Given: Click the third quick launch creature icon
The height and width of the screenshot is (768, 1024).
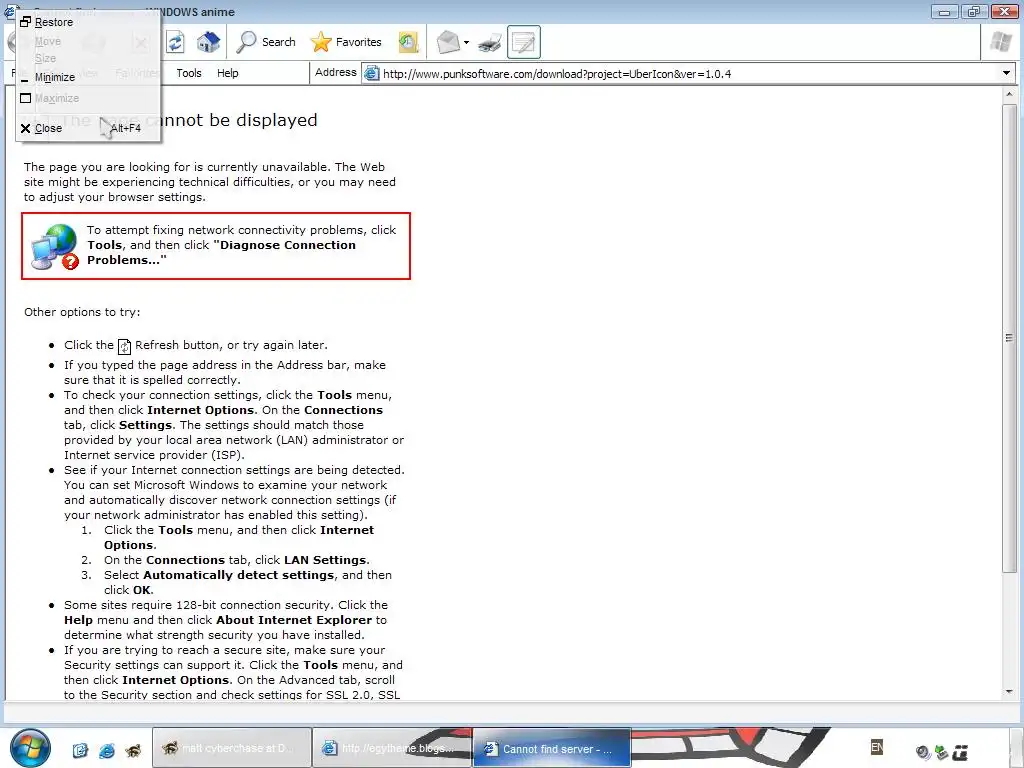Looking at the screenshot, I should 133,750.
